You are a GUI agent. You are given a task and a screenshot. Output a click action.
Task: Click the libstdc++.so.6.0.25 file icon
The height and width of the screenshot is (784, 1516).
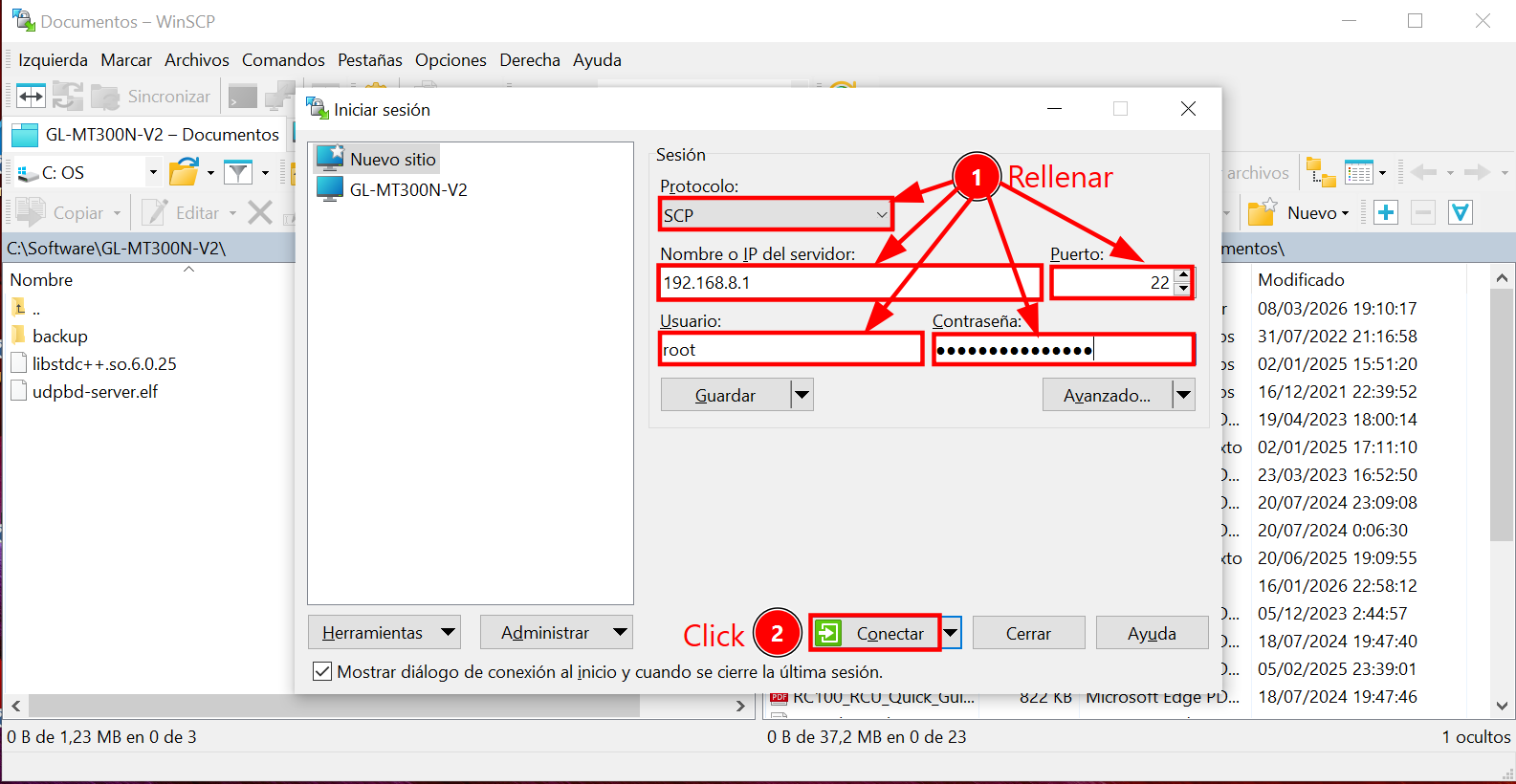pyautogui.click(x=18, y=363)
